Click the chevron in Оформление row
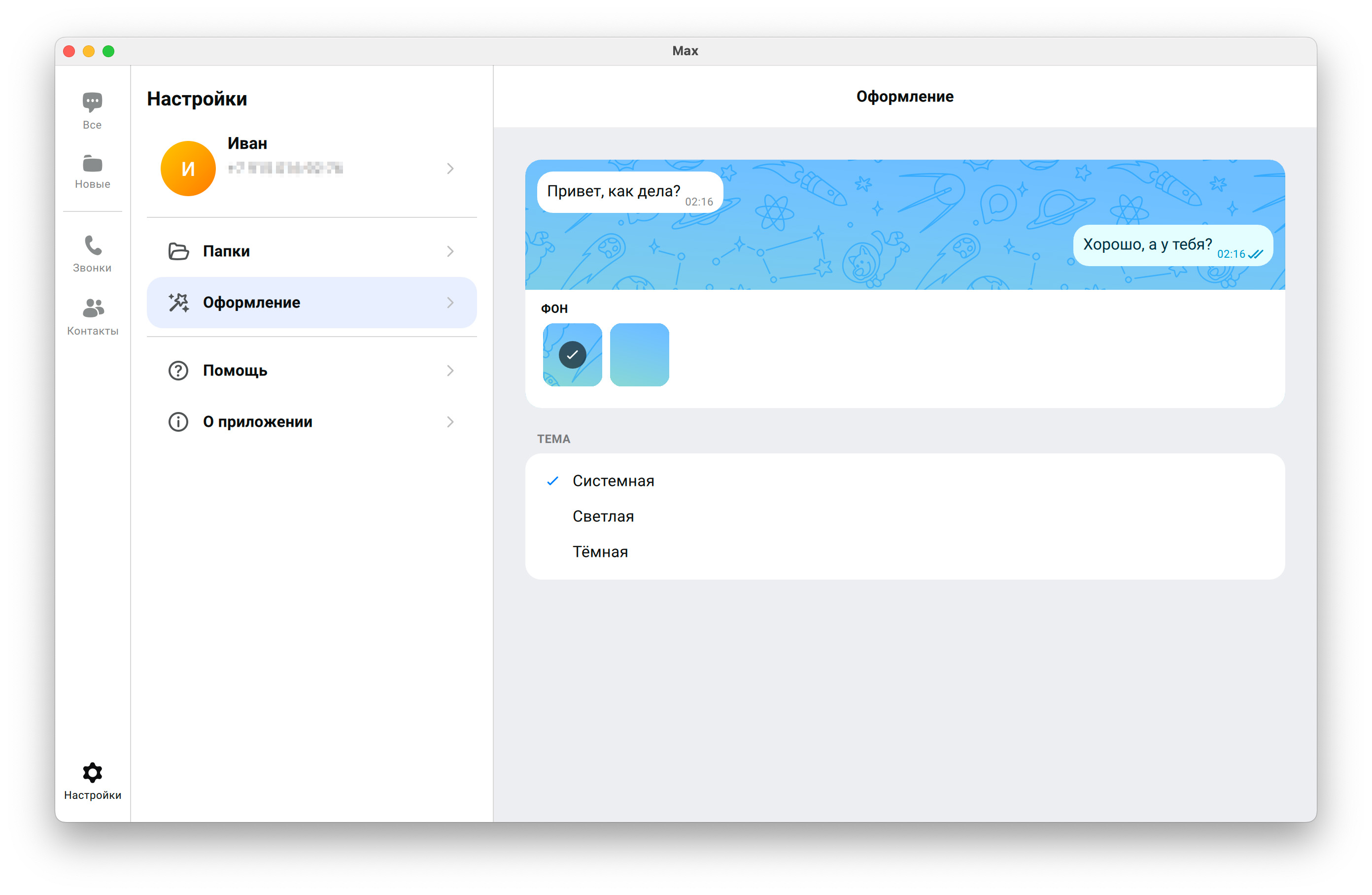The image size is (1372, 895). click(450, 303)
